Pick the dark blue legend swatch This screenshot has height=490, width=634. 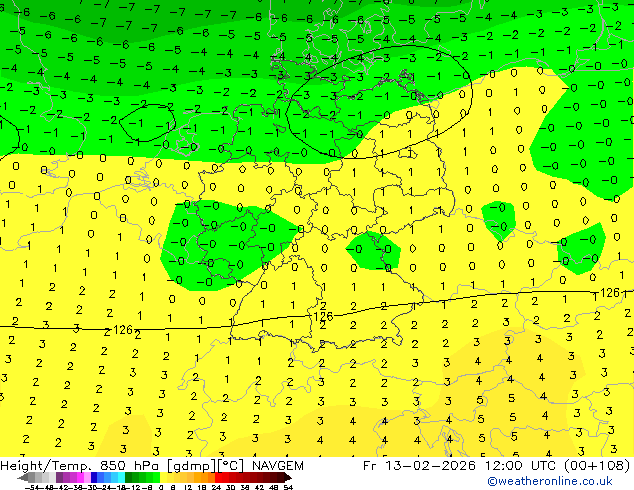(94, 477)
